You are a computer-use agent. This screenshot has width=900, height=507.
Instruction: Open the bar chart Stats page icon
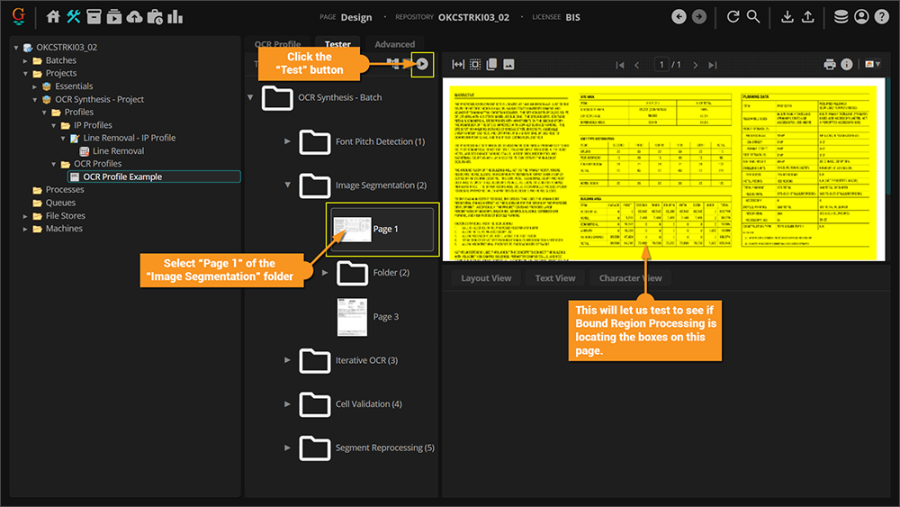[x=175, y=17]
